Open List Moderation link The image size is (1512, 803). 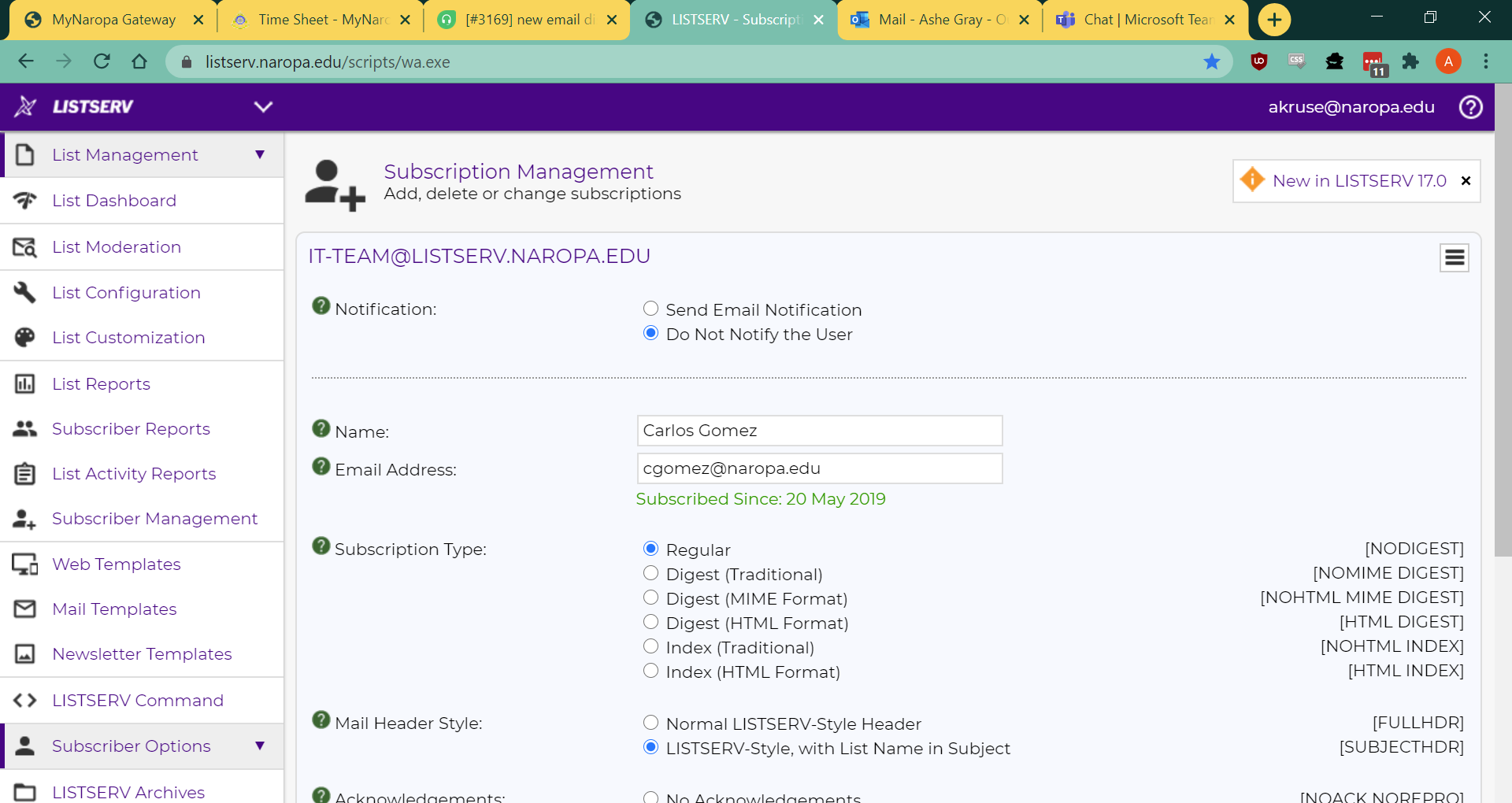117,247
